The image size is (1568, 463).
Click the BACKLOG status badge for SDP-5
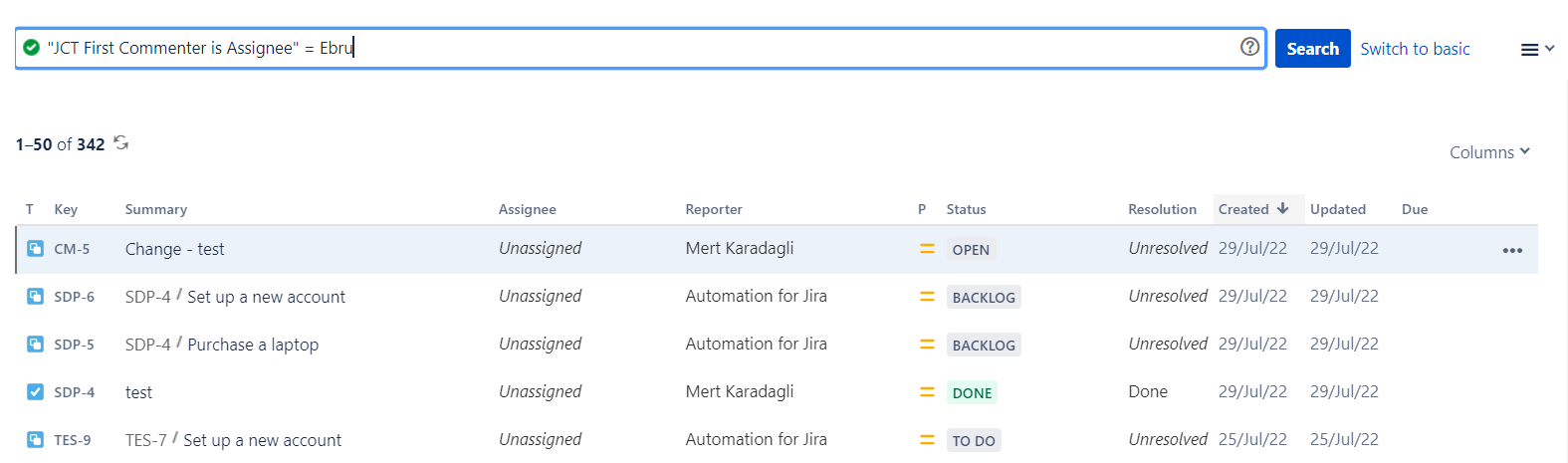pyautogui.click(x=984, y=346)
